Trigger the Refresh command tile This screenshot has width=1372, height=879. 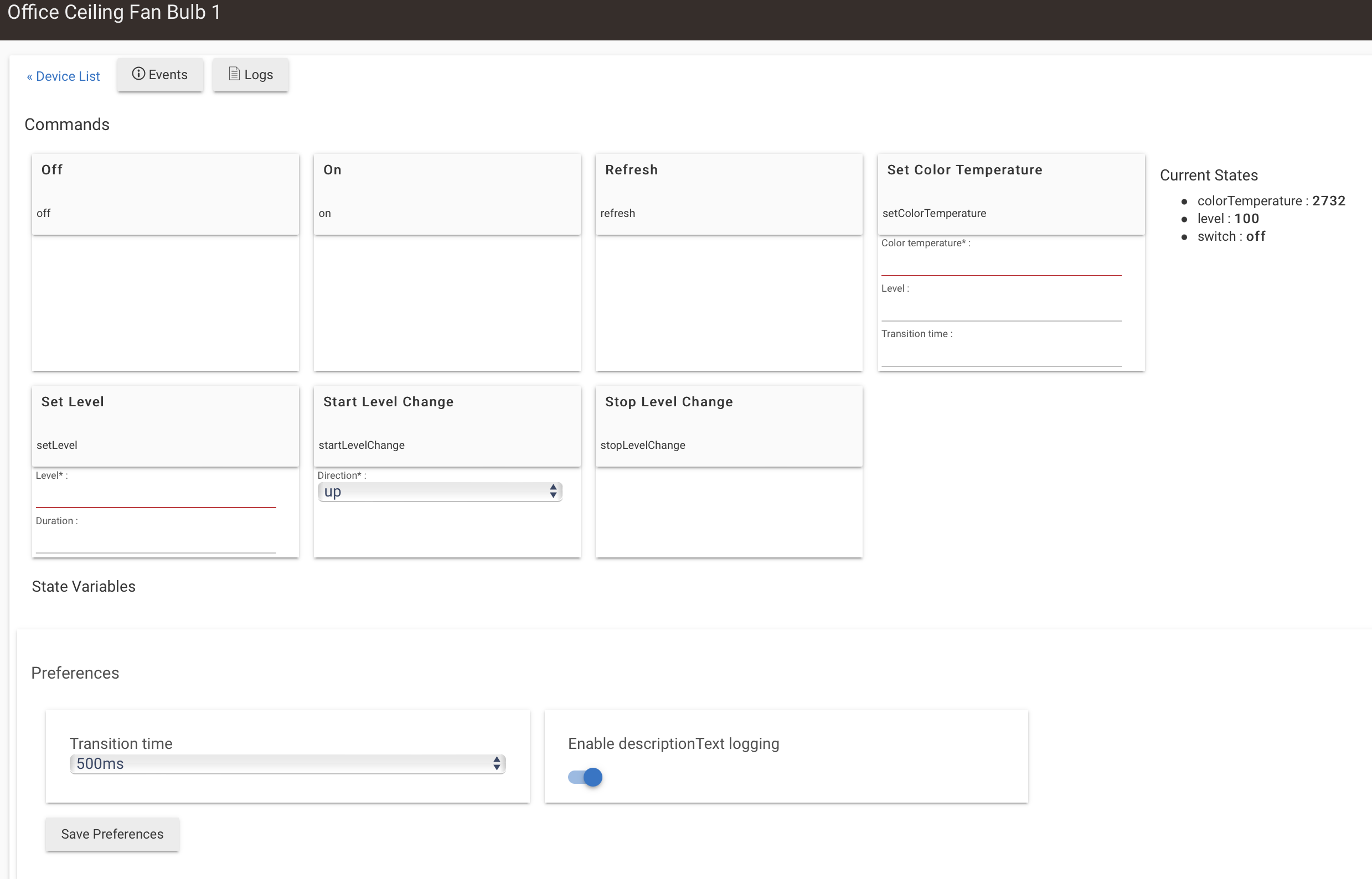(729, 194)
